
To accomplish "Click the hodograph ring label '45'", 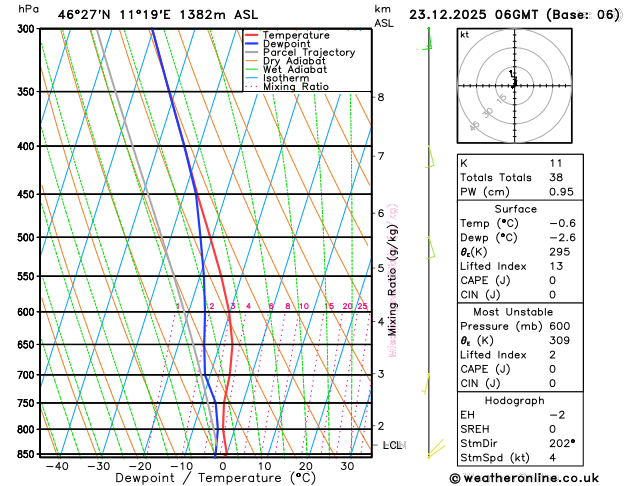I will click(x=475, y=126).
